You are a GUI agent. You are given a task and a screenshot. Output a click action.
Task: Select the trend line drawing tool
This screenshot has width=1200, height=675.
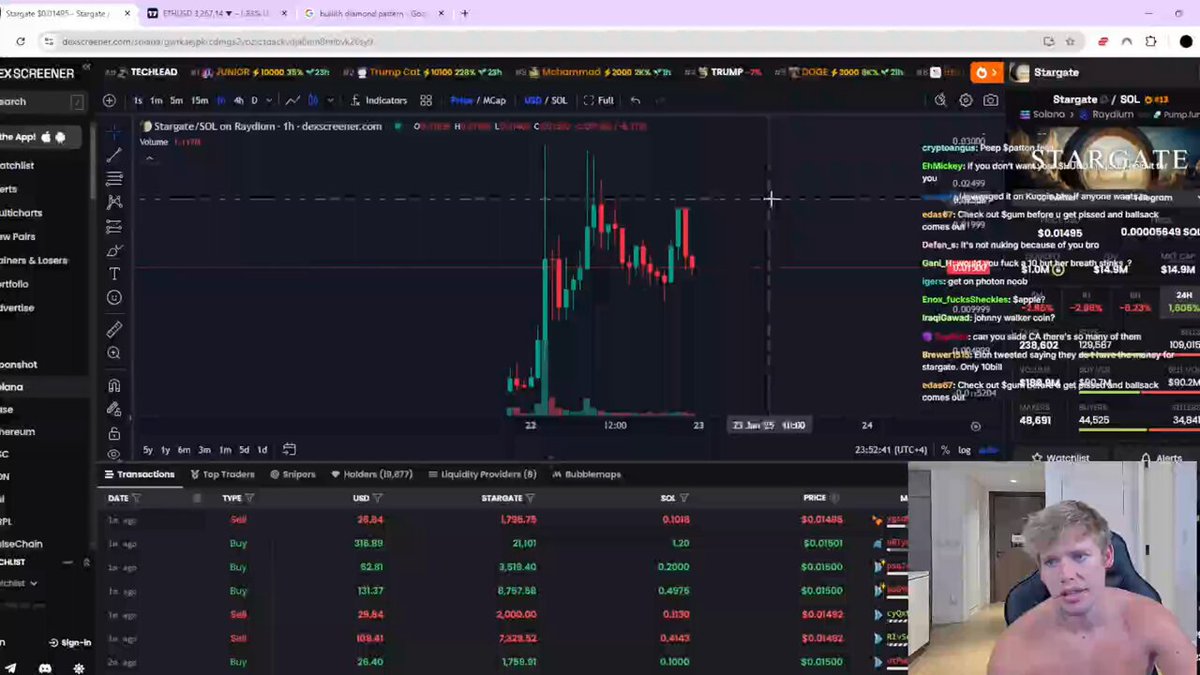(114, 155)
